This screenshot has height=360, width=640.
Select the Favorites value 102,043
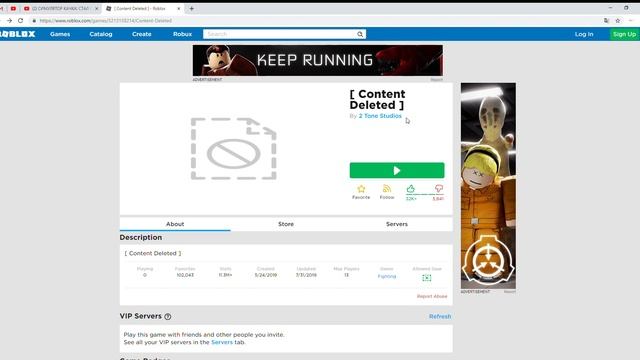(185, 275)
